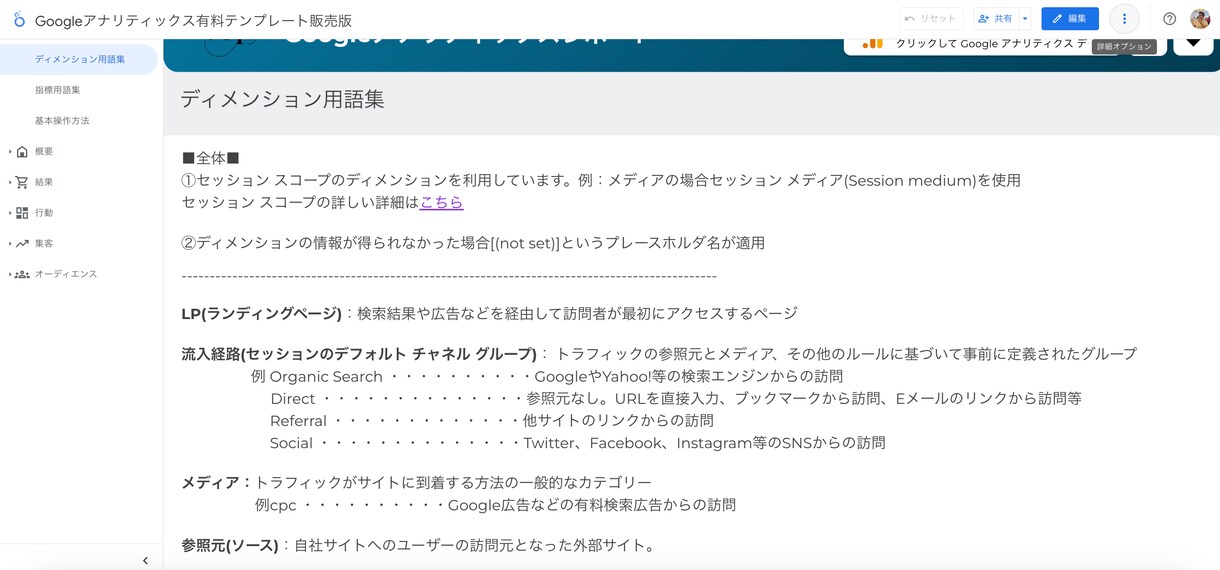Click the Organic Search example line
Viewport: 1220px width, 570px height.
pos(547,376)
